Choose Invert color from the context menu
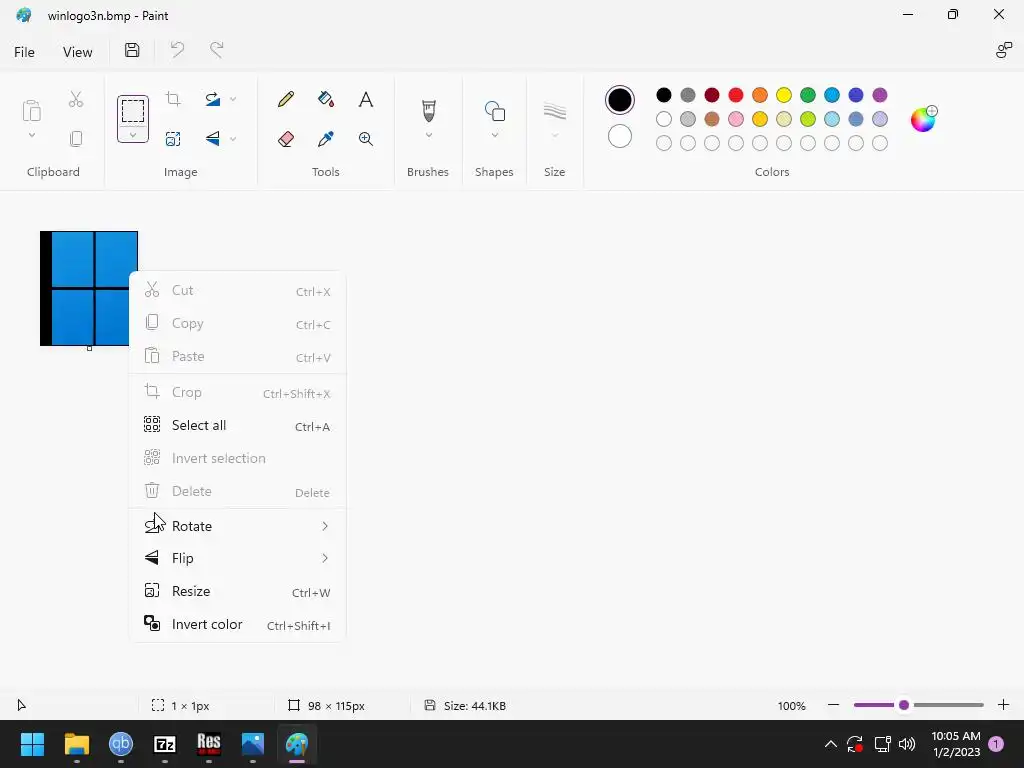 tap(238, 624)
